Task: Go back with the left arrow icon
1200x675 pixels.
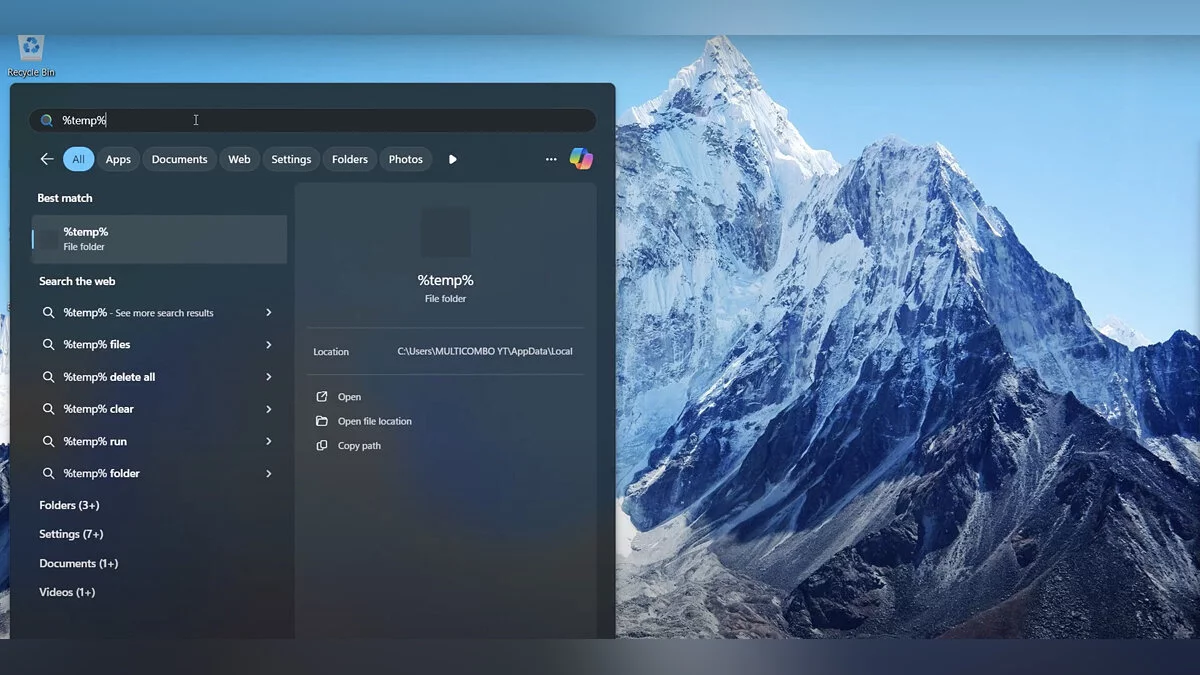Action: coord(47,159)
